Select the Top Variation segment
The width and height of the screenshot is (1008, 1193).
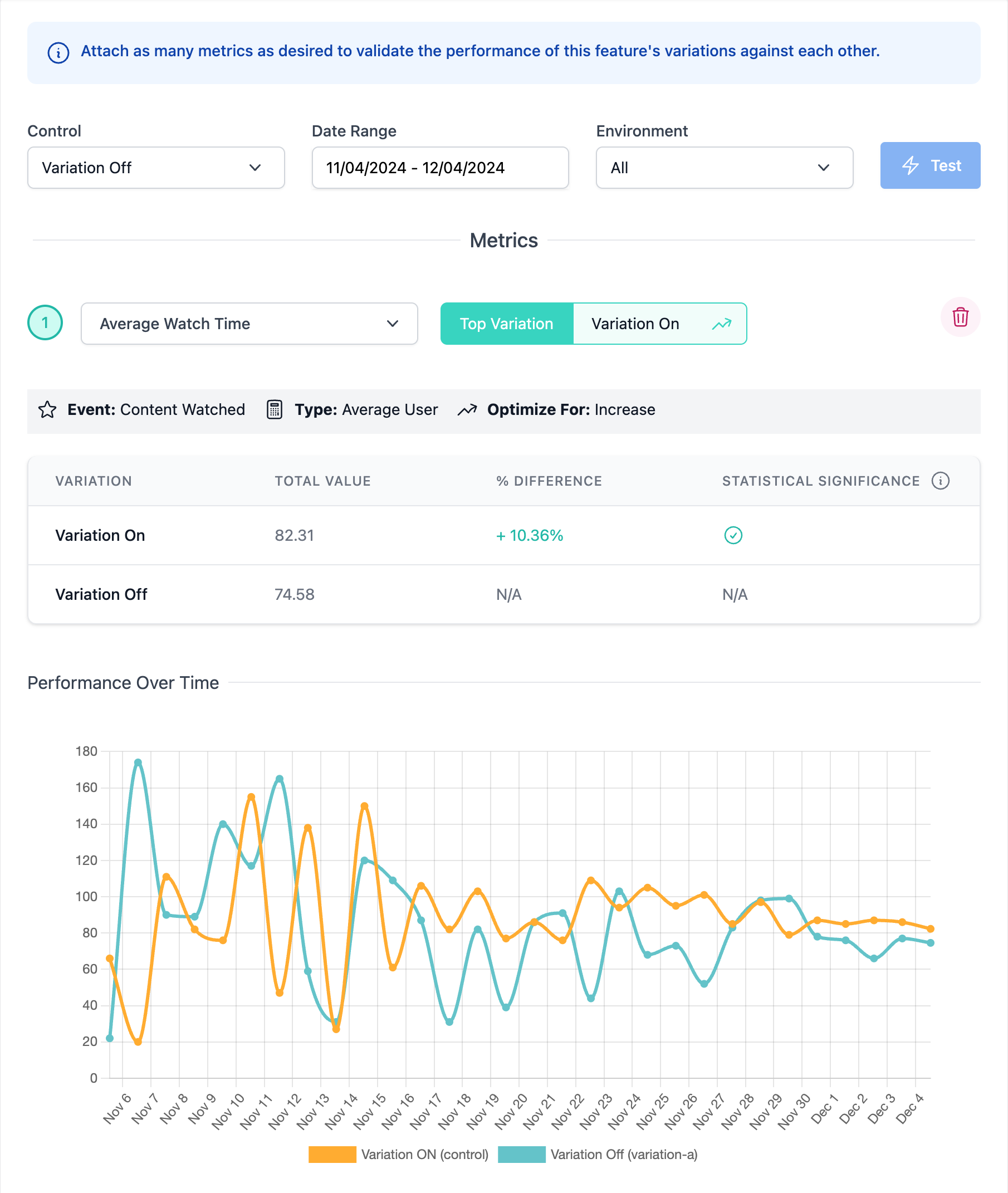pos(506,324)
